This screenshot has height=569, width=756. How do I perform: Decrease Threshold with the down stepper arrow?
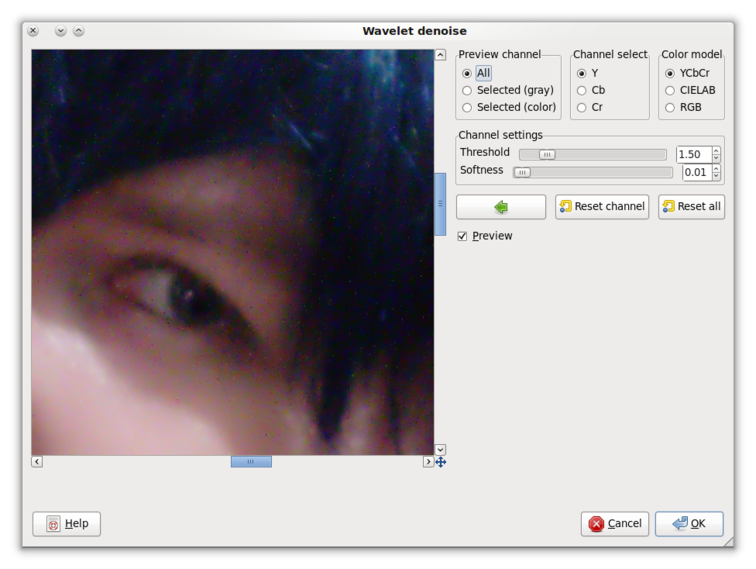[x=716, y=158]
